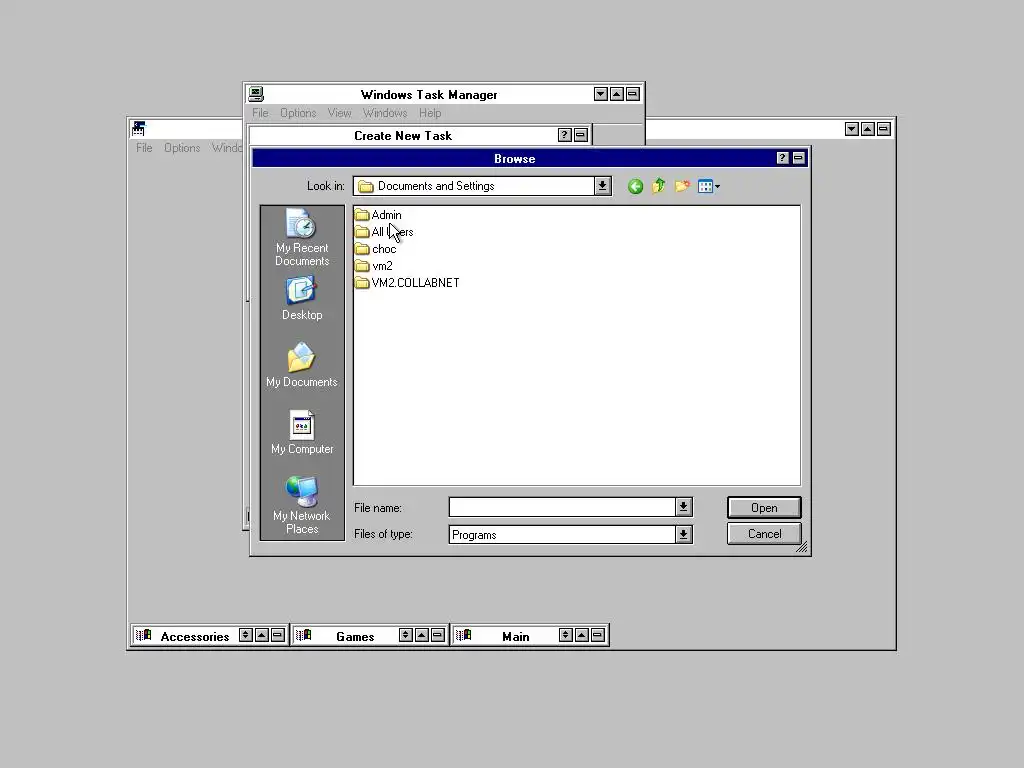
Task: Click the Create New Task help button
Action: pos(564,135)
